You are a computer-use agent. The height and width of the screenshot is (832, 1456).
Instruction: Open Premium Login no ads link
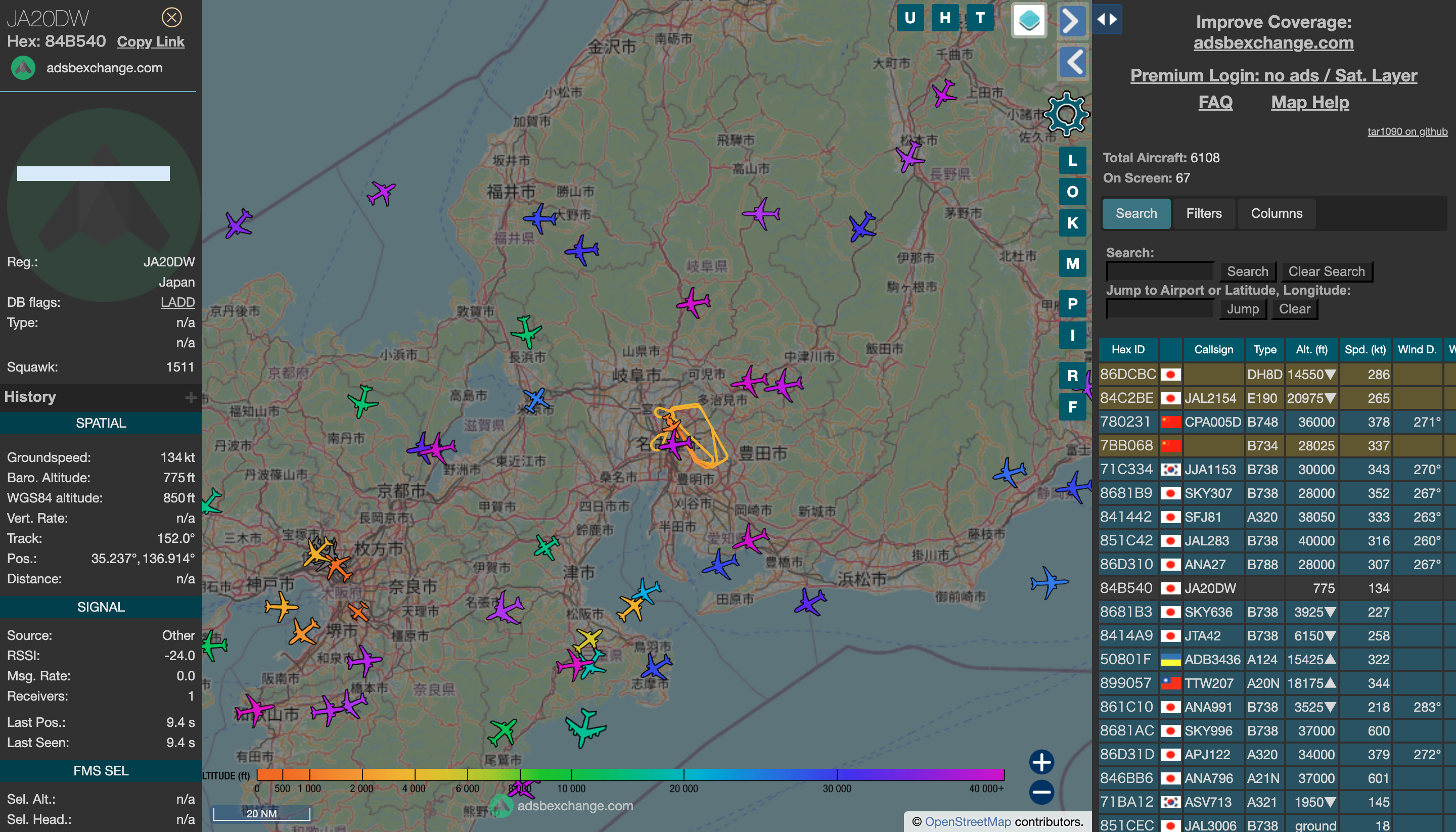click(x=1273, y=75)
